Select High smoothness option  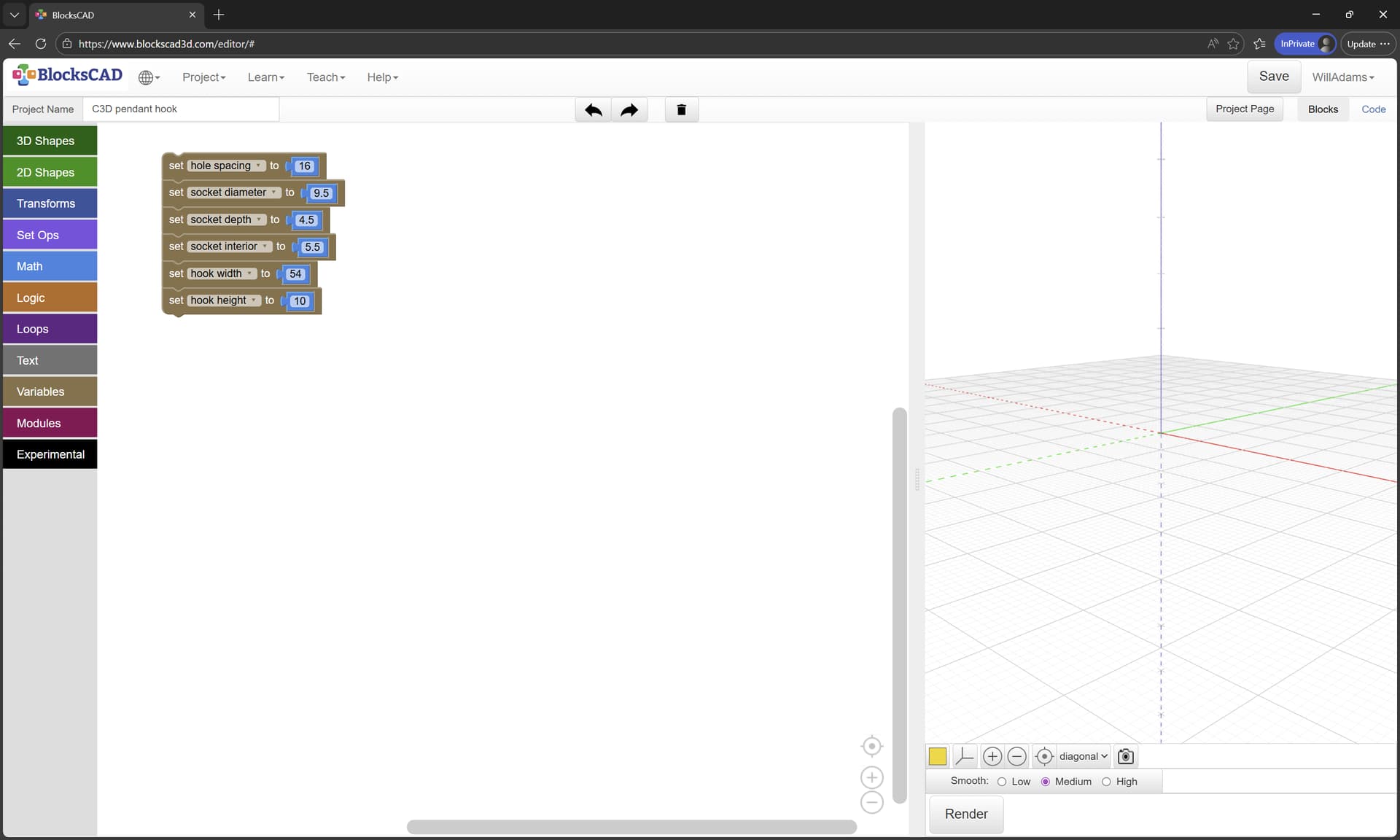(x=1106, y=782)
